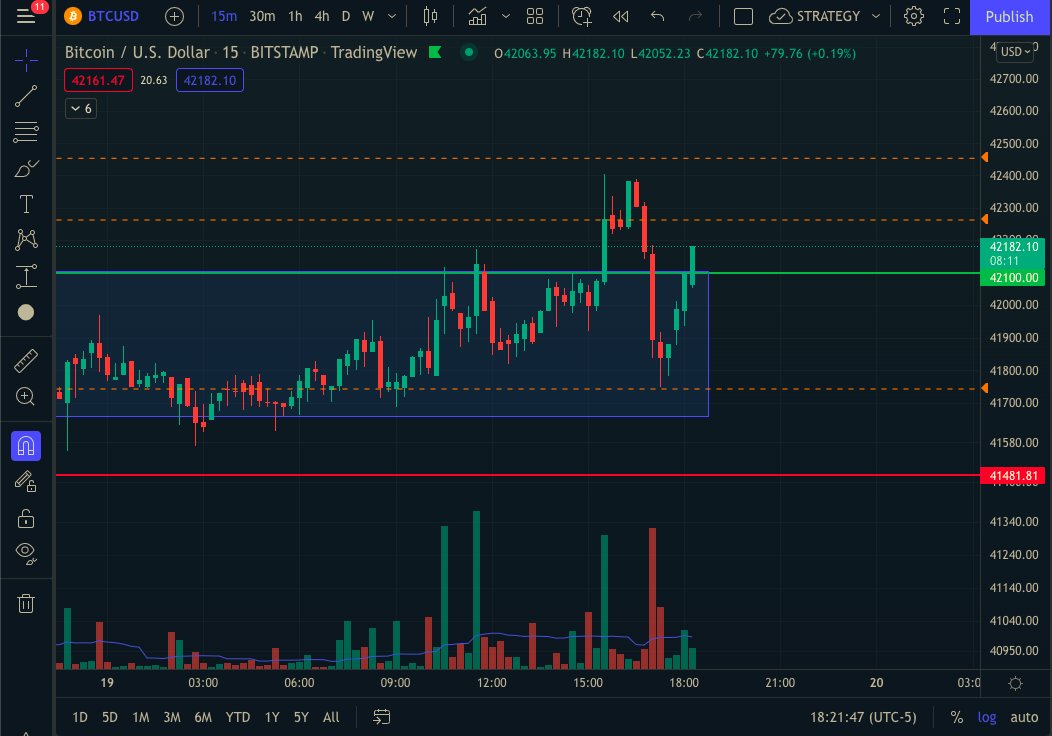Screen dimensions: 1052x736
Task: Toggle magnet mode snapping
Action: (x=26, y=446)
